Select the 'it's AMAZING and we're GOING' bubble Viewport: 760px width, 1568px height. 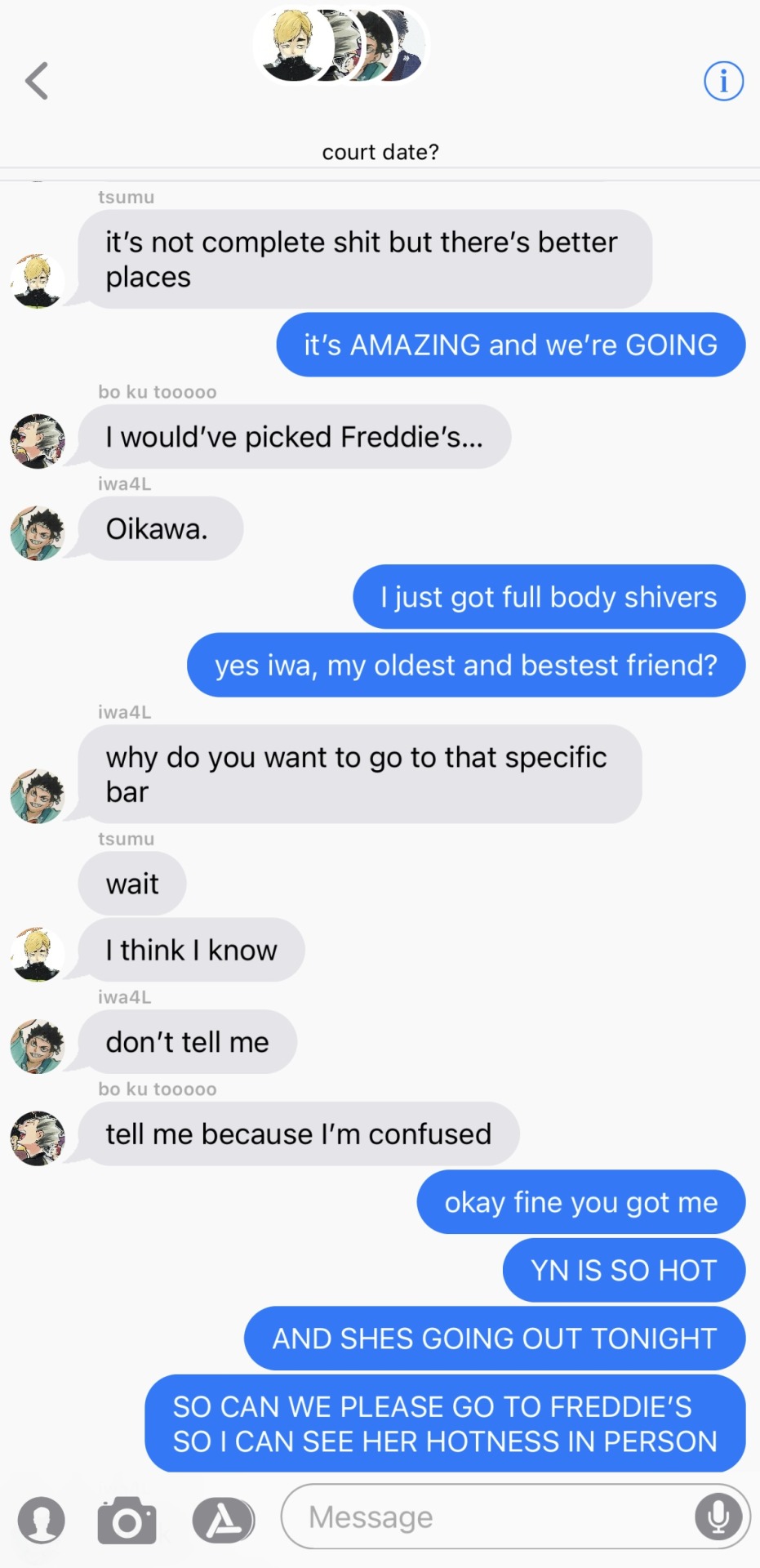[511, 345]
